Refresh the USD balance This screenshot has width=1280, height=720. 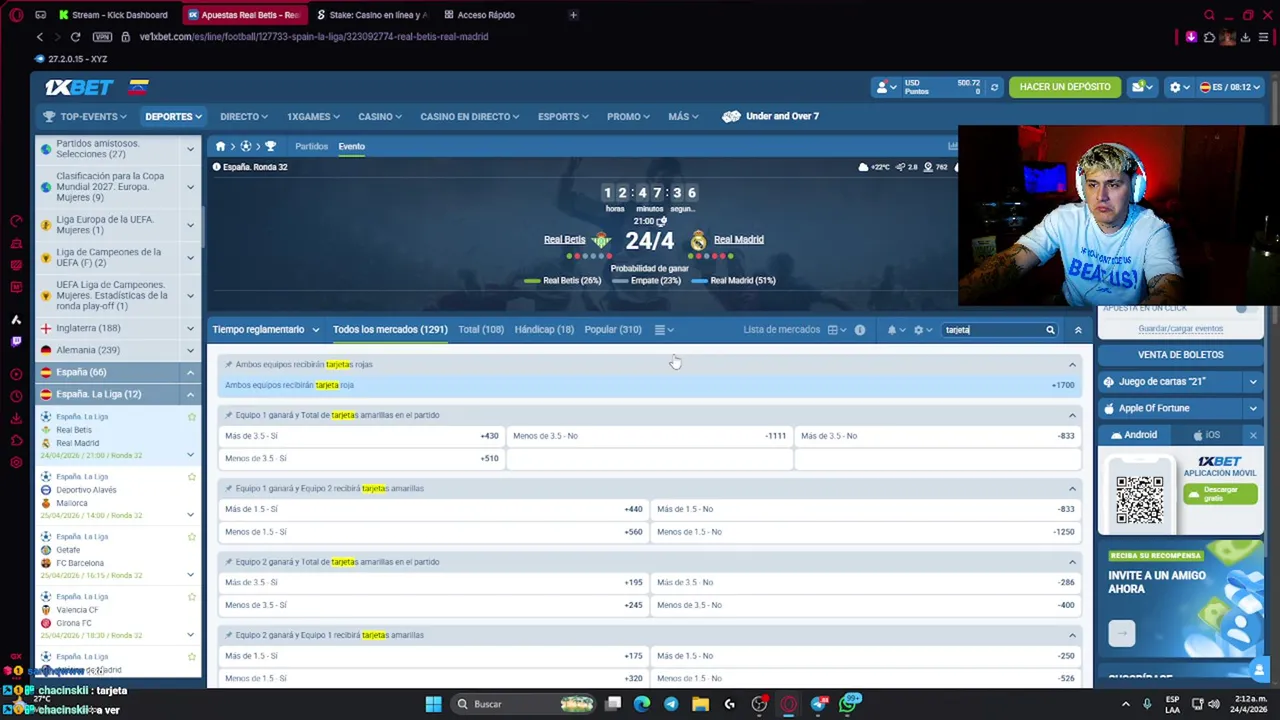tap(994, 87)
